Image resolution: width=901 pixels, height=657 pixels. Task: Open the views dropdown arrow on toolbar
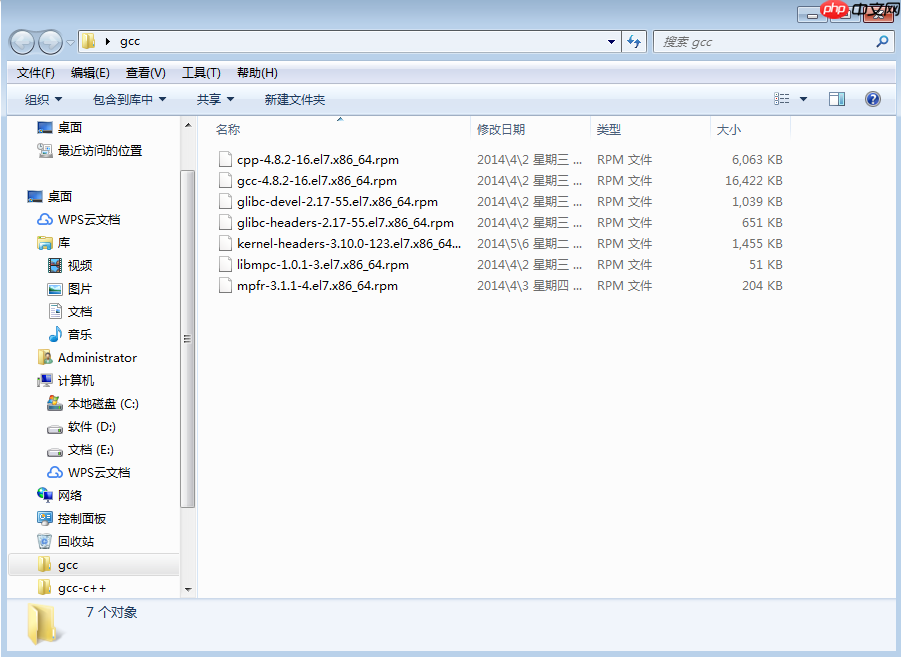pos(801,98)
